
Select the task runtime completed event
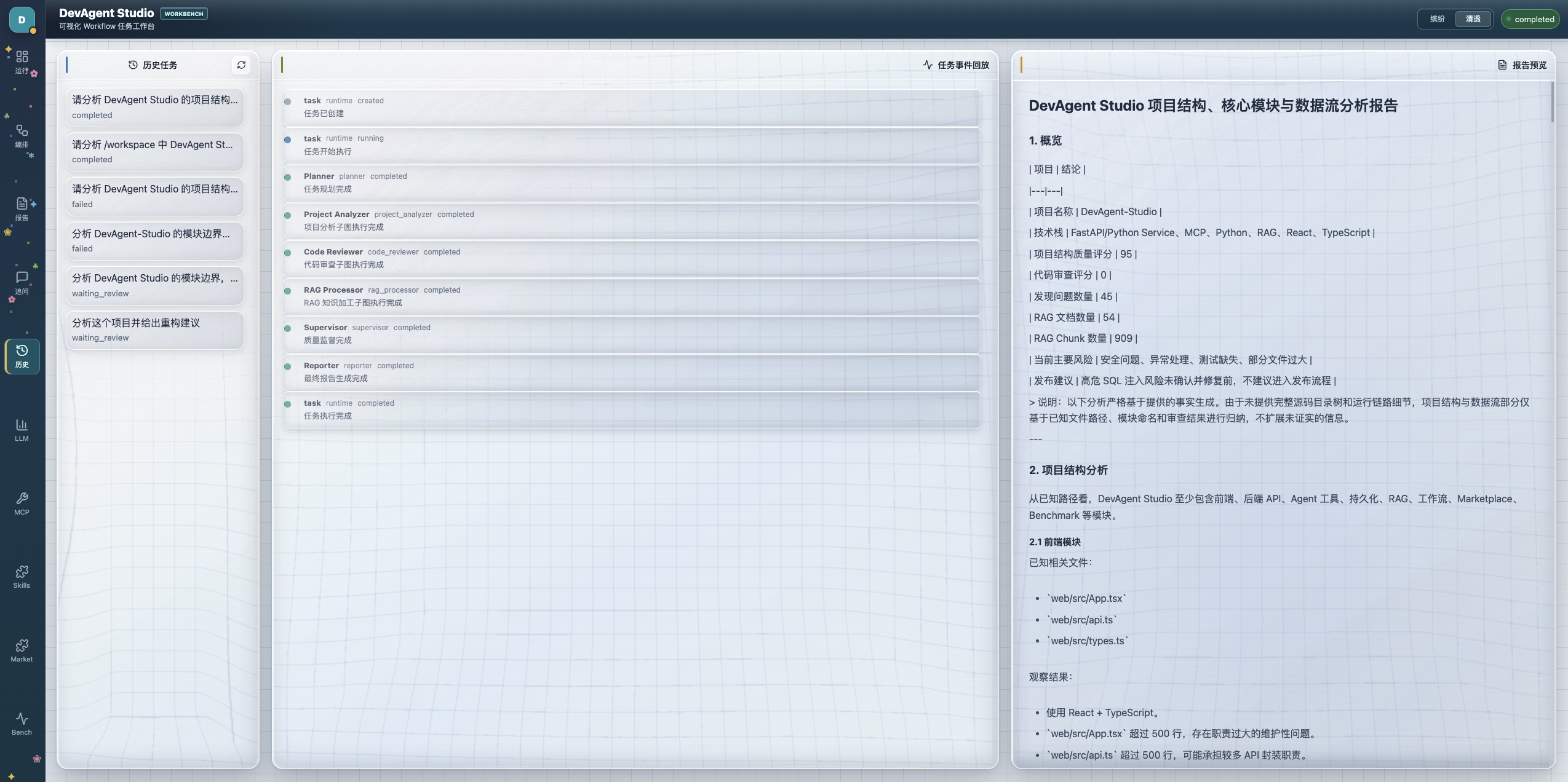point(632,409)
